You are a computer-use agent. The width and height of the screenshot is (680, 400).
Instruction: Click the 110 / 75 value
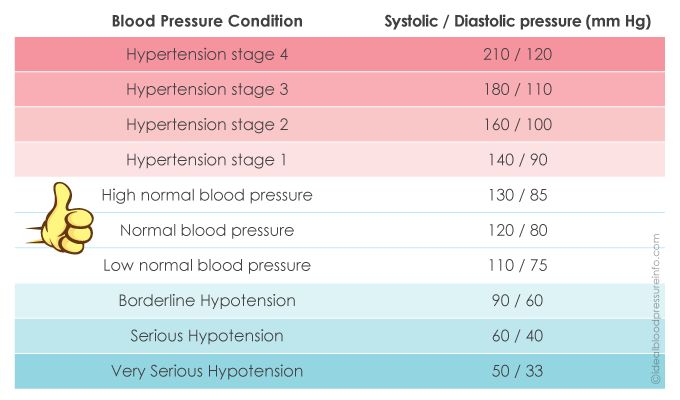pyautogui.click(x=519, y=265)
